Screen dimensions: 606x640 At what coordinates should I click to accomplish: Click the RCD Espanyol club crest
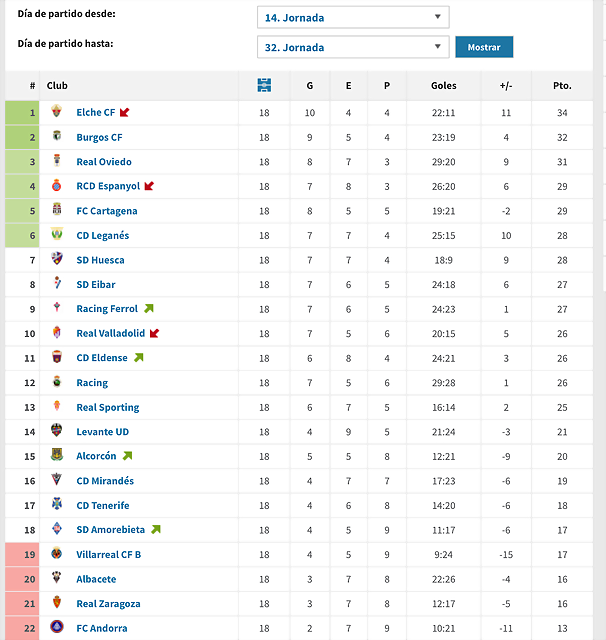pos(57,185)
